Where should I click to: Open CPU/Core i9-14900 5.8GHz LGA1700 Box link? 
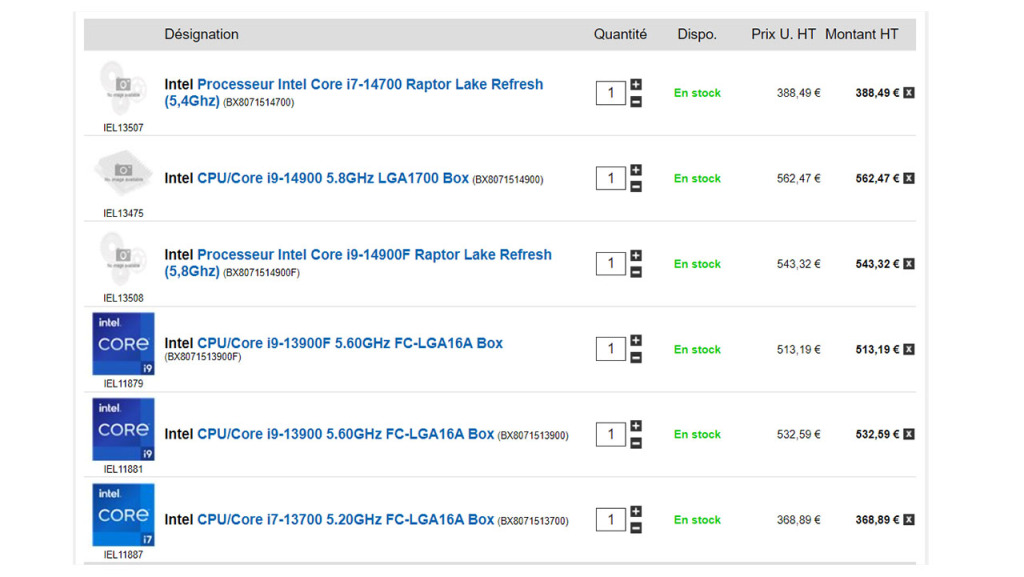(x=333, y=178)
